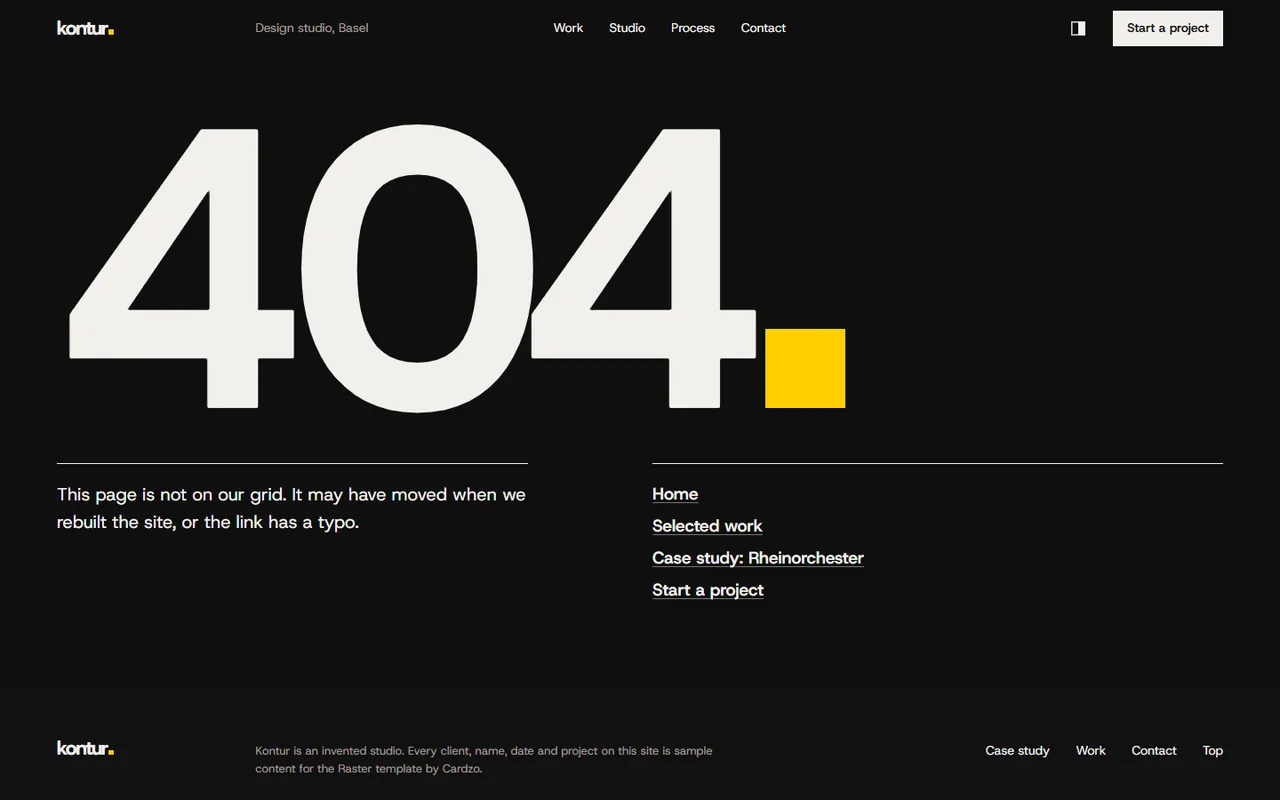The image size is (1280, 800).
Task: Toggle the light/dark theme icon
Action: click(x=1078, y=28)
